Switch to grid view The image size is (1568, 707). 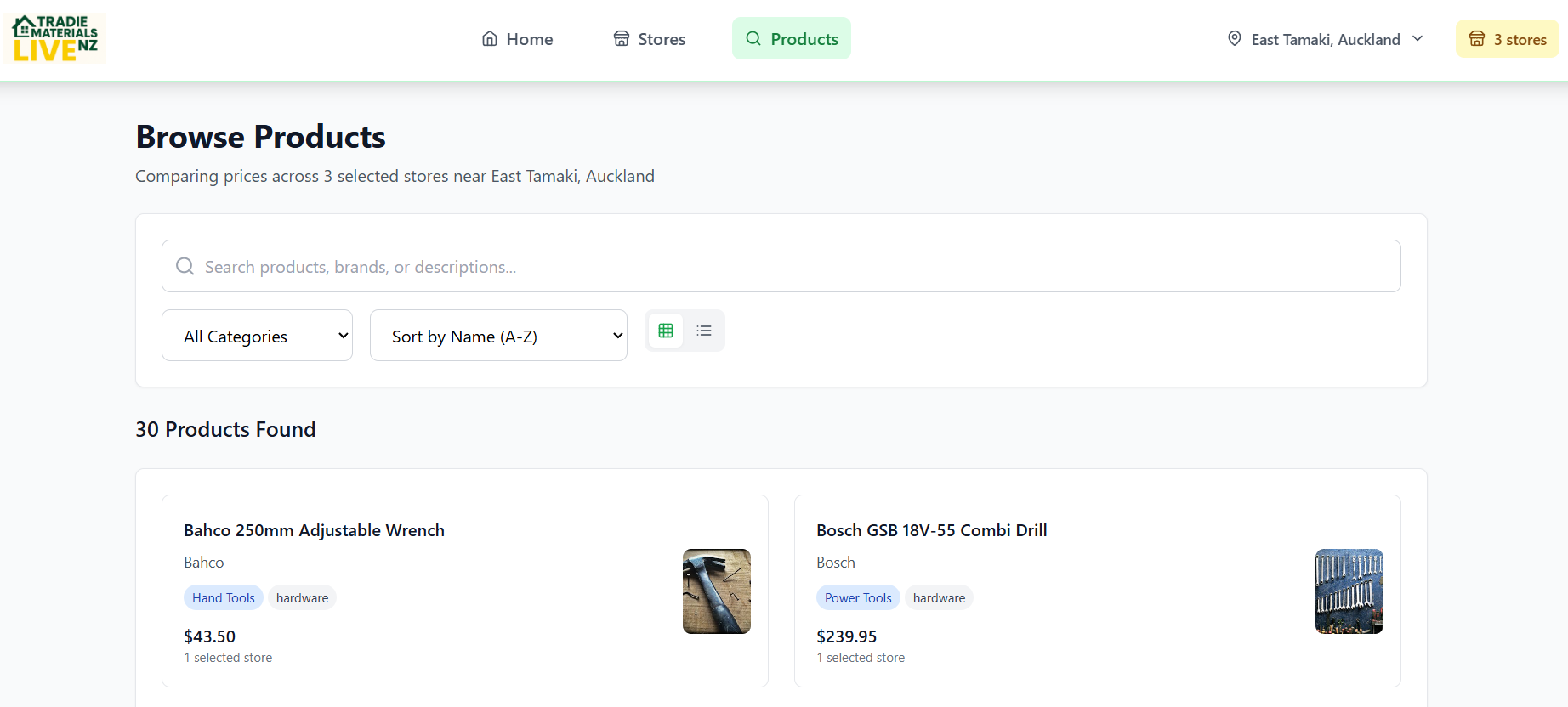click(x=666, y=331)
